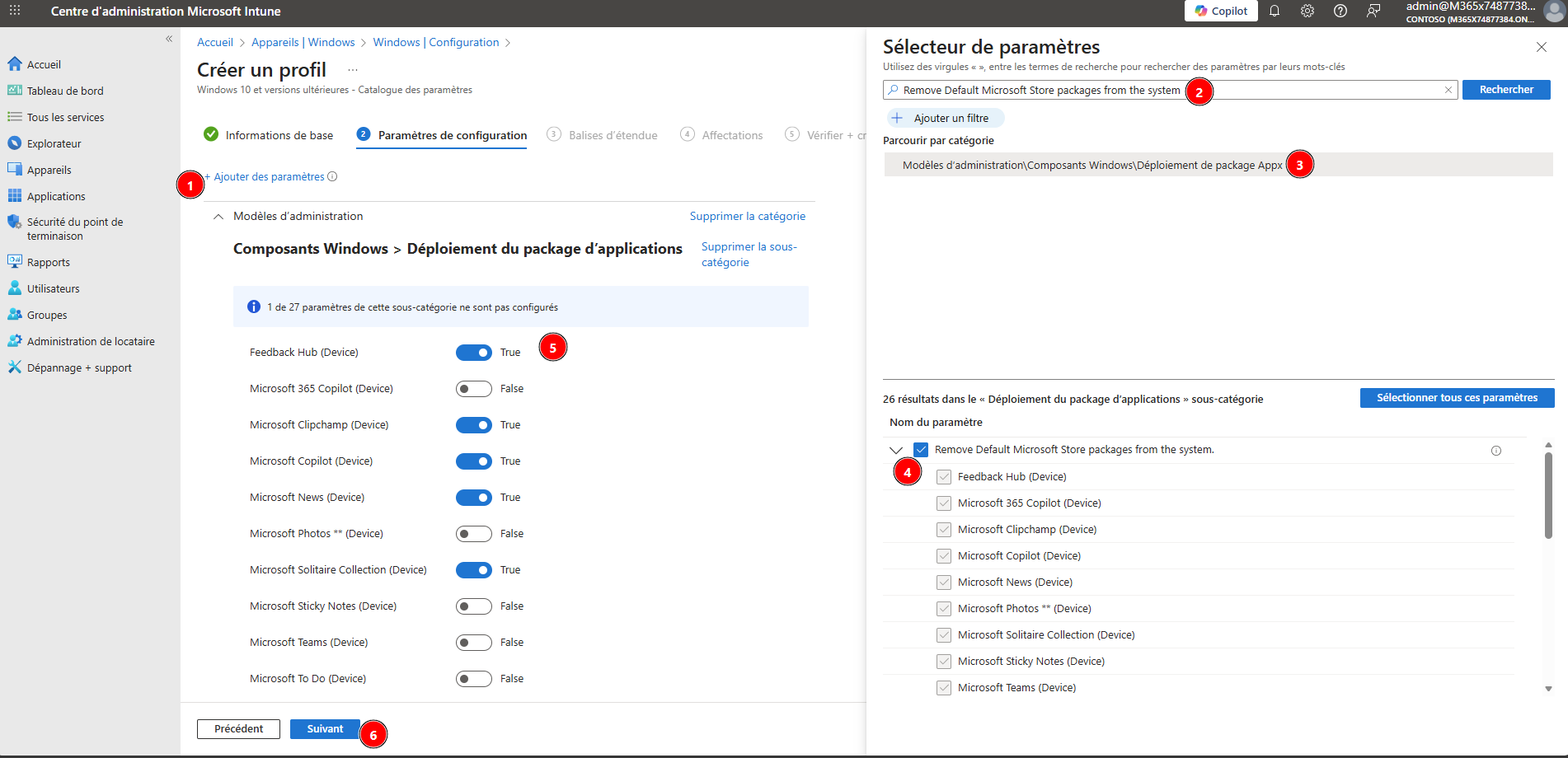Select the Informations de base step
1568x758 pixels.
pyautogui.click(x=269, y=135)
